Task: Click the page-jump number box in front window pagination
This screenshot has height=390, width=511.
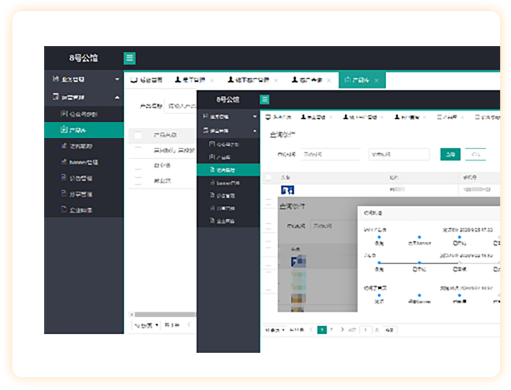Action: coord(366,330)
